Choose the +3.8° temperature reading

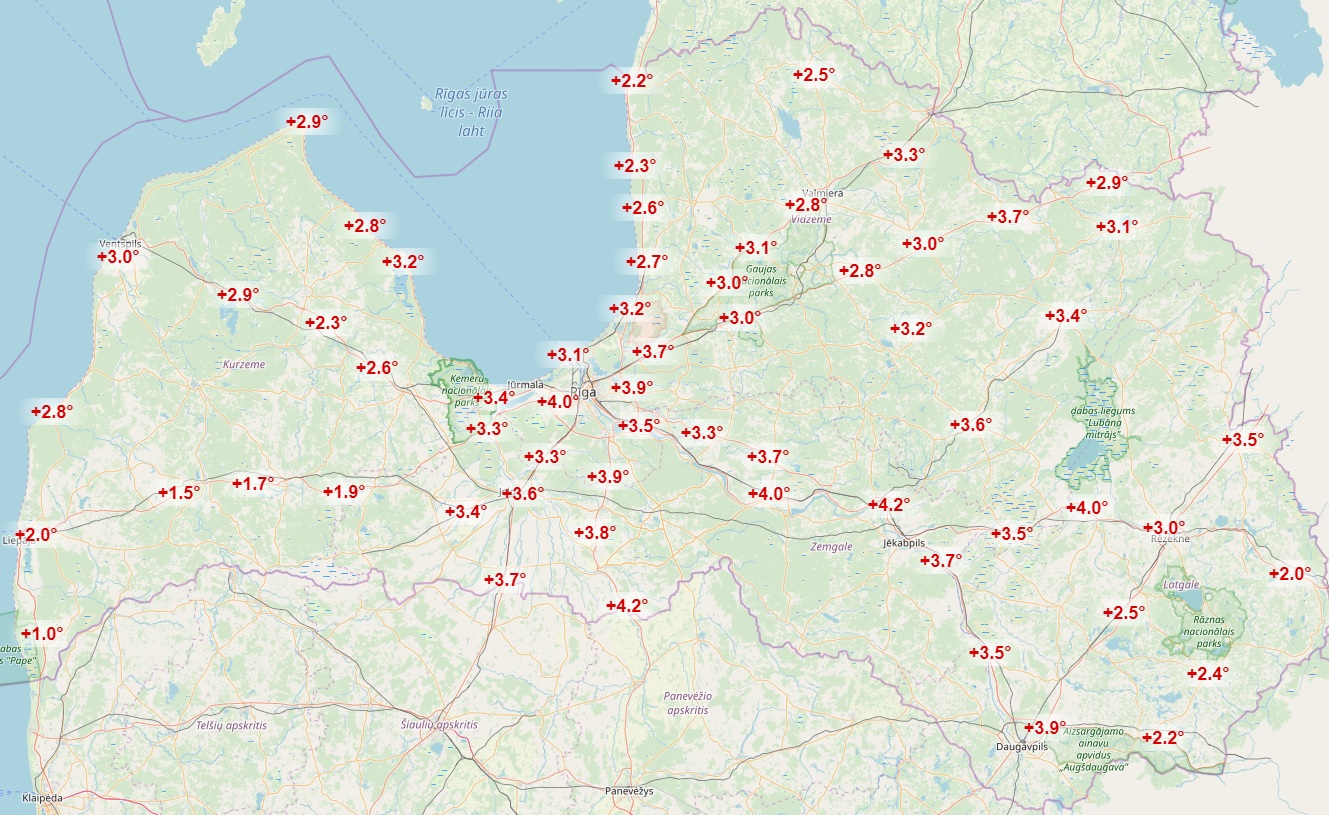click(595, 532)
